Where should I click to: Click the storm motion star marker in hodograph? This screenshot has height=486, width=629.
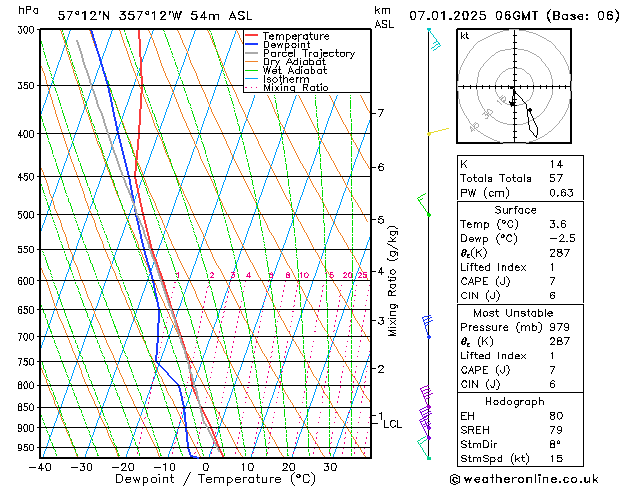coord(512,104)
